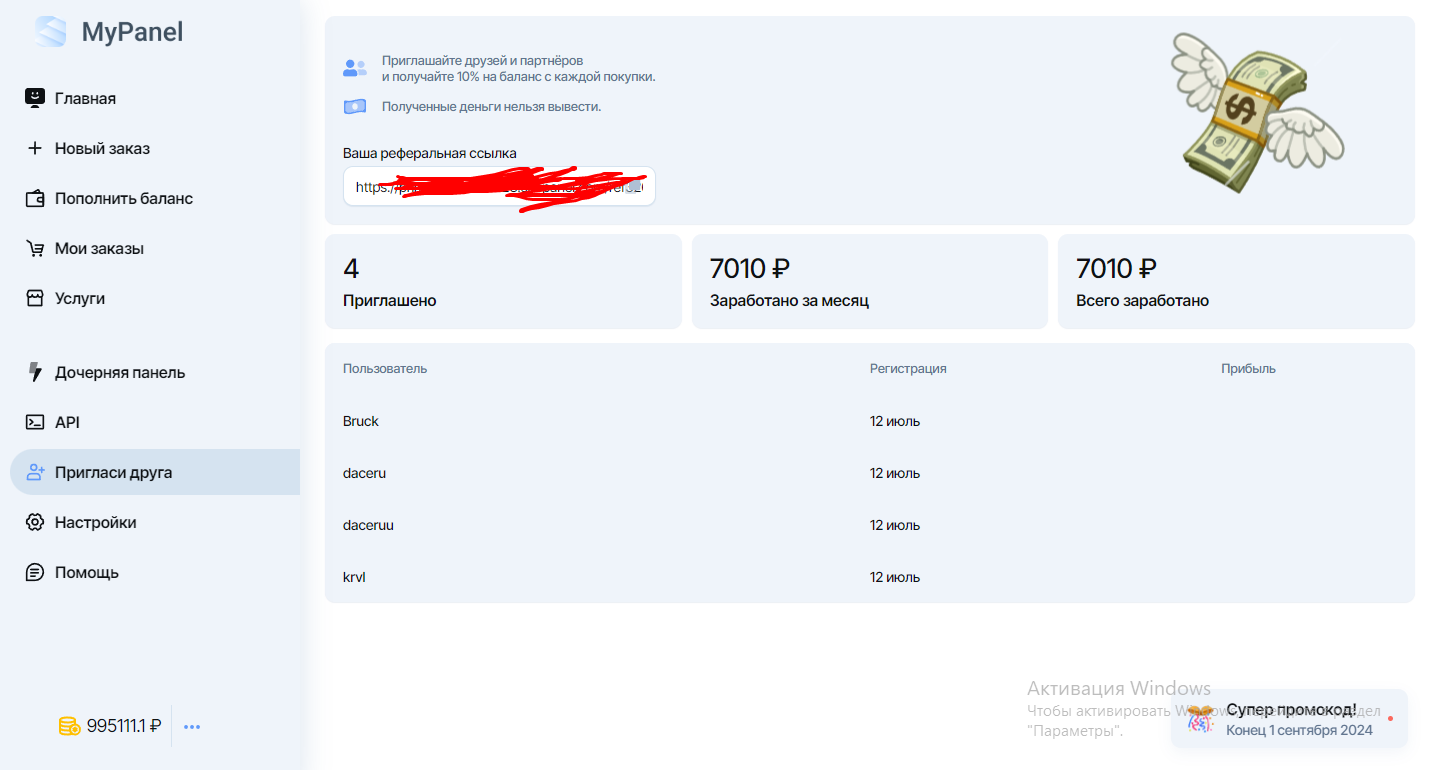Click the Прибыль column header

pos(1248,368)
